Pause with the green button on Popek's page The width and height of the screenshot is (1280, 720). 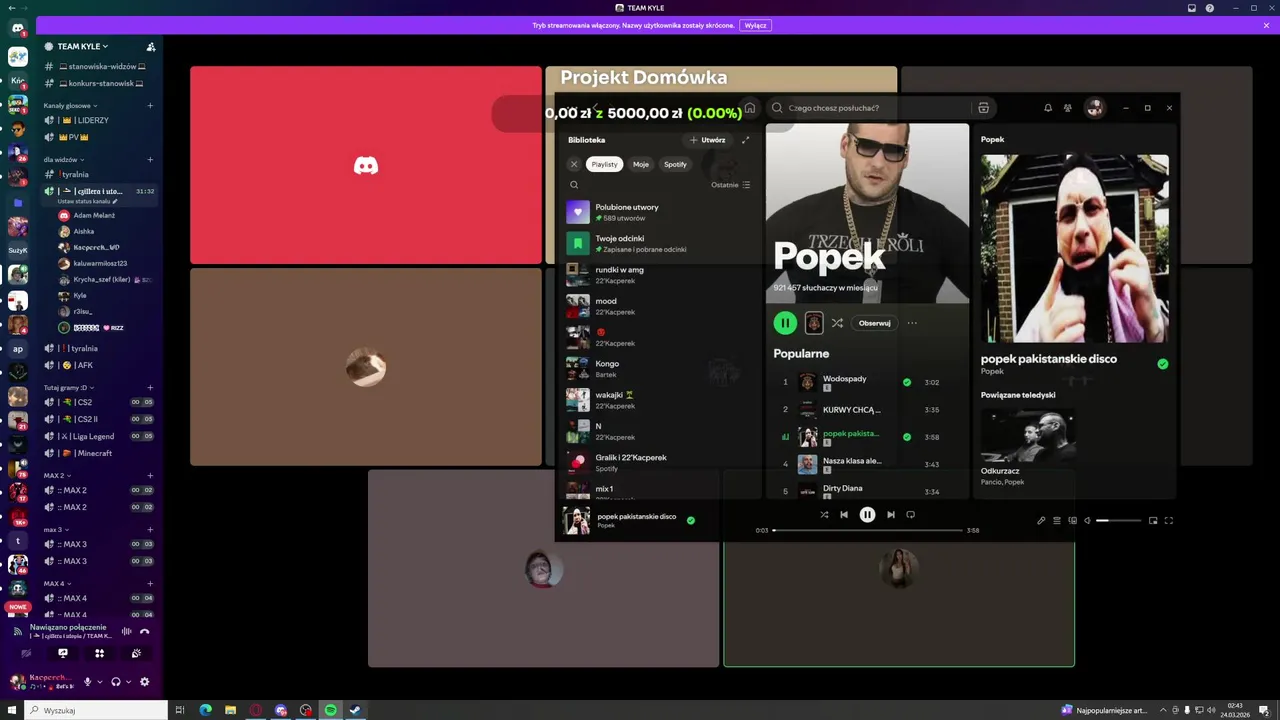click(785, 323)
